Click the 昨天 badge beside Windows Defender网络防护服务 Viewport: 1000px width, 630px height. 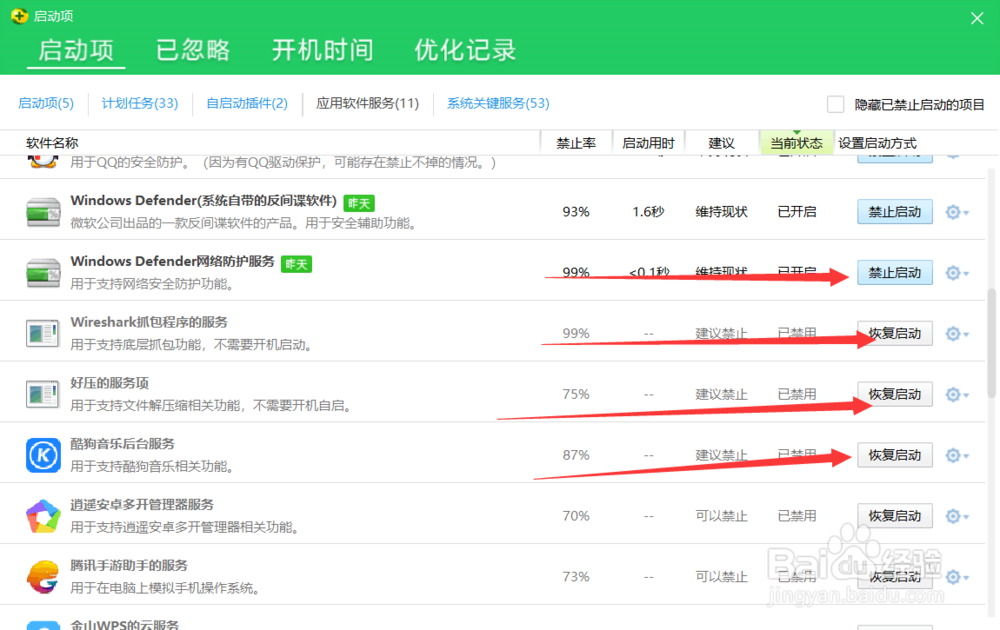[297, 264]
